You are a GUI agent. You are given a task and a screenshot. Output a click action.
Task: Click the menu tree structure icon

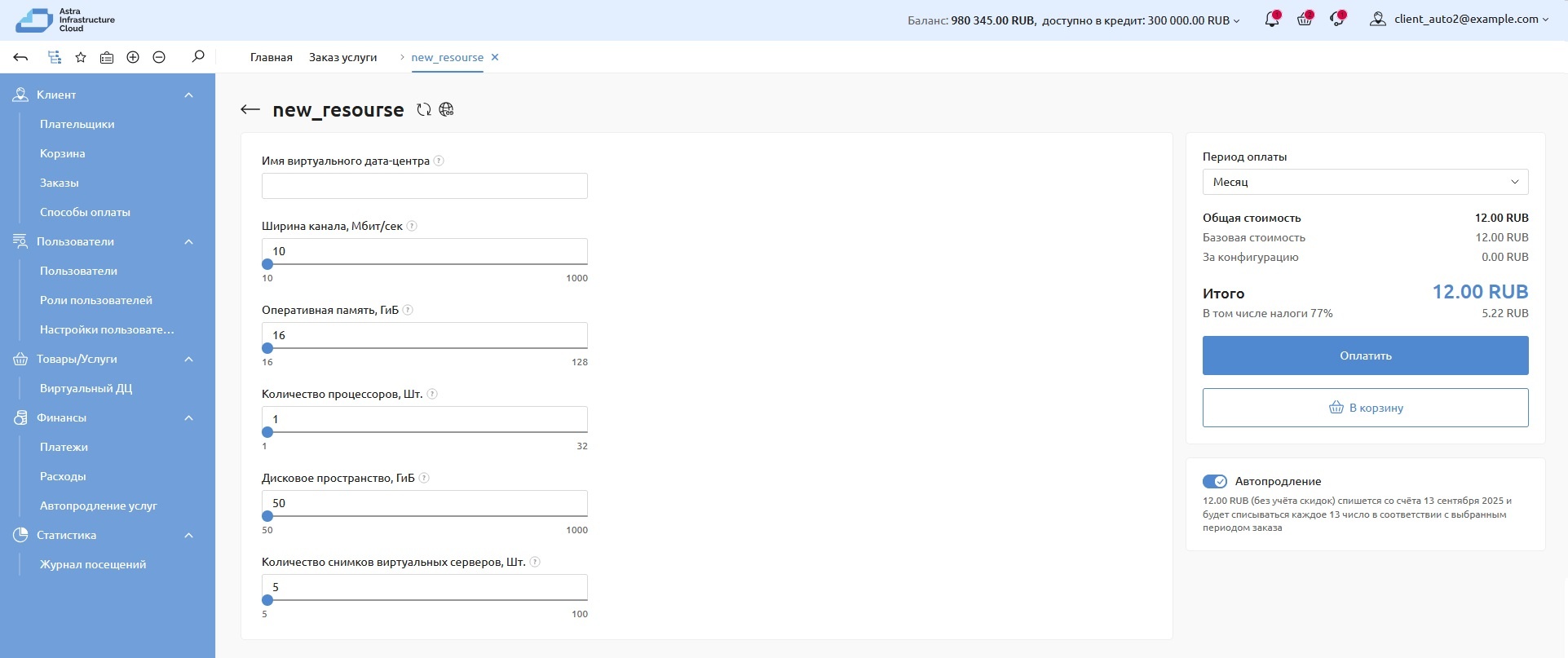[55, 57]
